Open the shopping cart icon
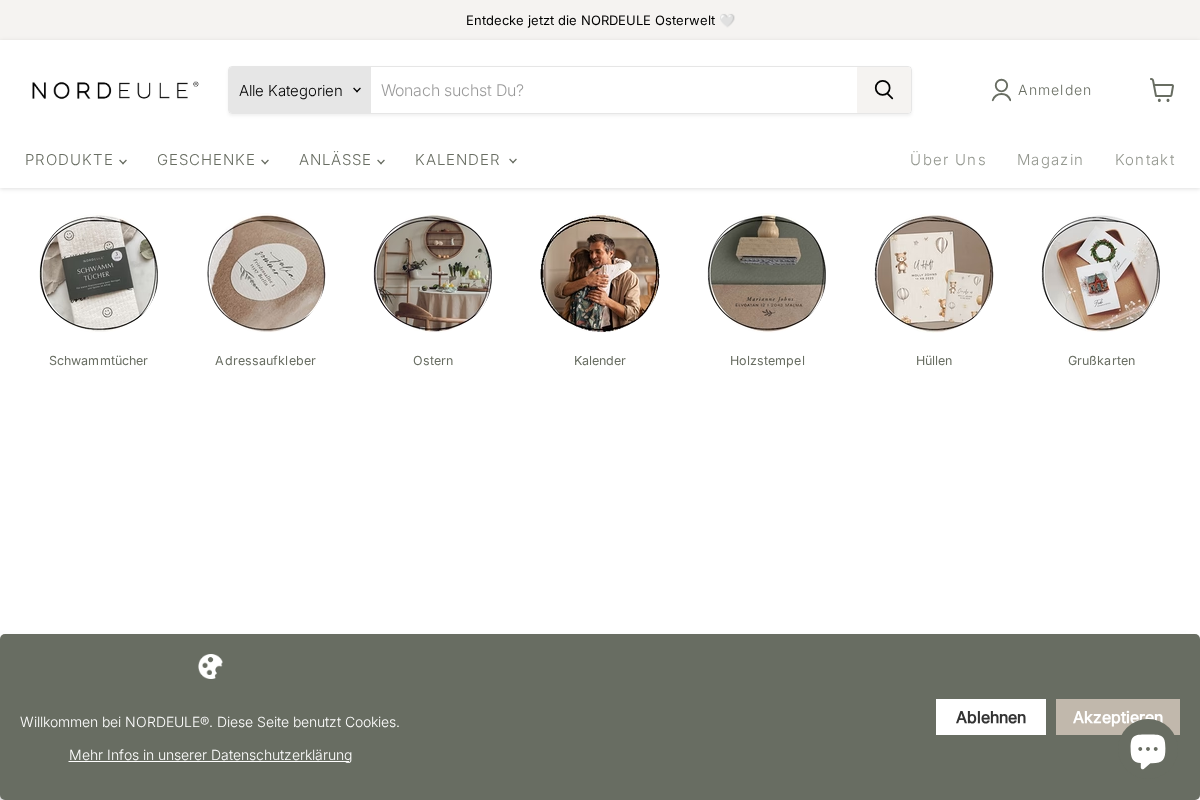Viewport: 1200px width, 800px height. 1161,90
